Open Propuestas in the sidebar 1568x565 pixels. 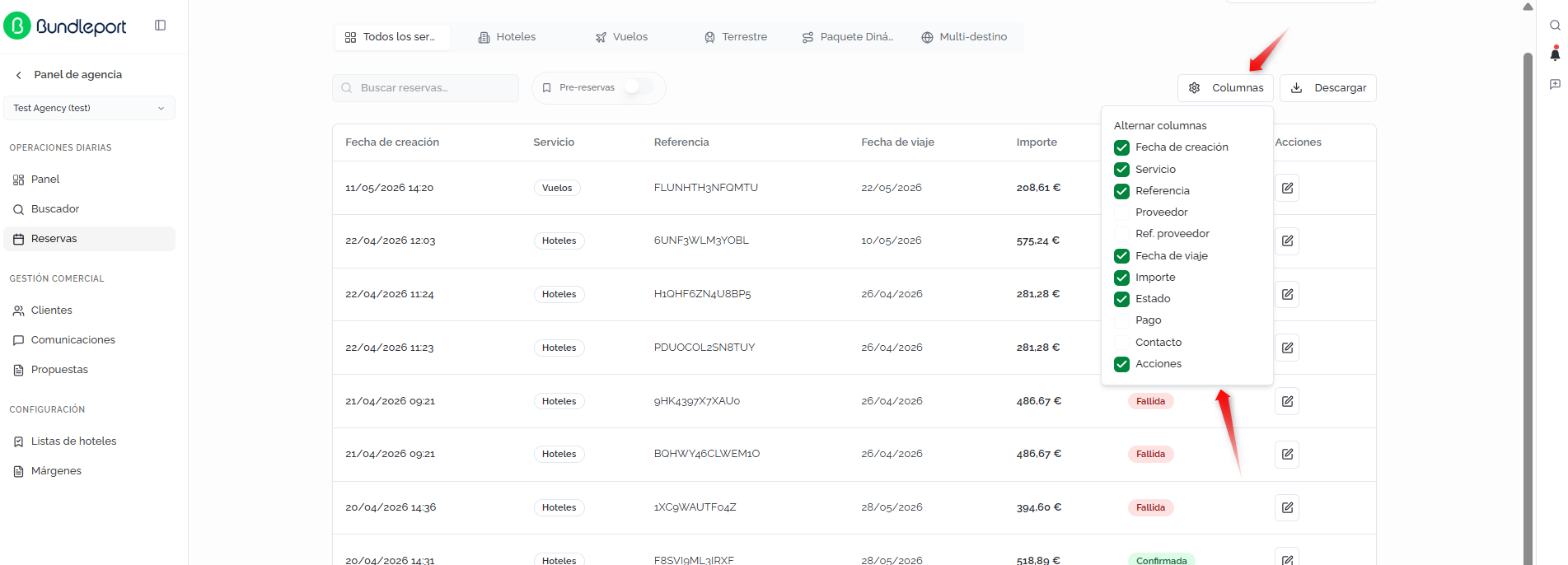(89, 370)
